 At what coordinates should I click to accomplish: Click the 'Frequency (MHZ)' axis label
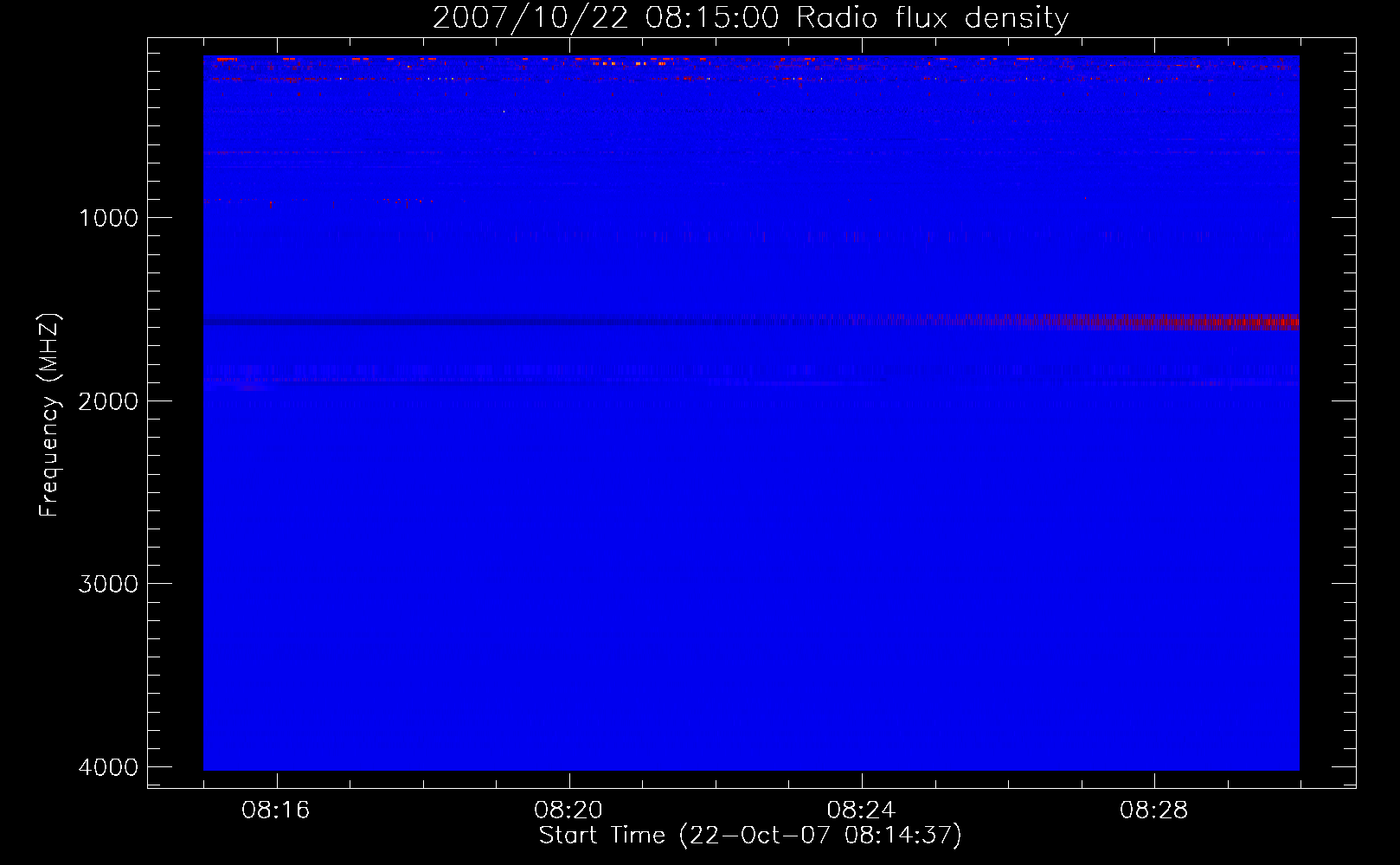coord(50,415)
